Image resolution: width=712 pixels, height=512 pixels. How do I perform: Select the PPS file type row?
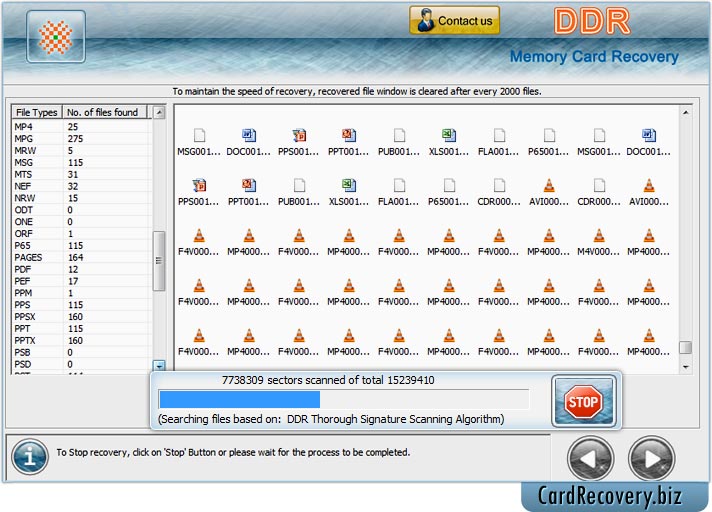[82, 305]
